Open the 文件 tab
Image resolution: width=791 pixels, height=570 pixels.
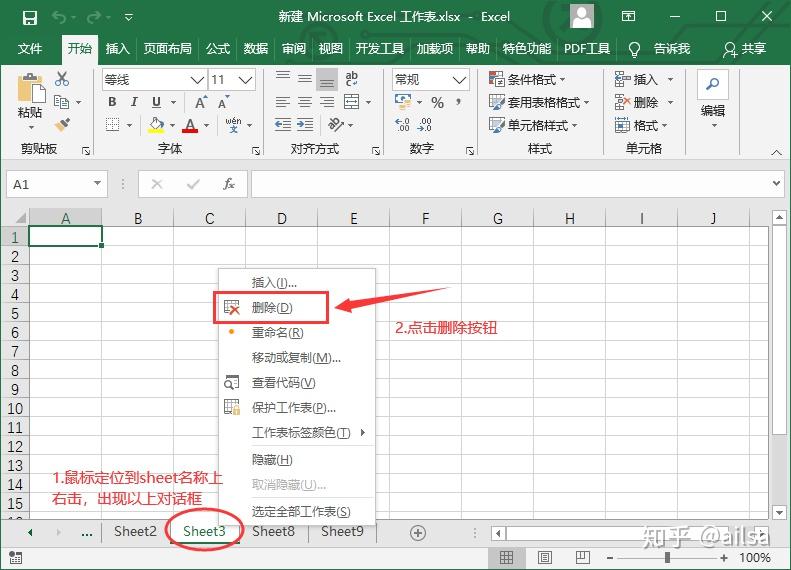click(x=30, y=49)
